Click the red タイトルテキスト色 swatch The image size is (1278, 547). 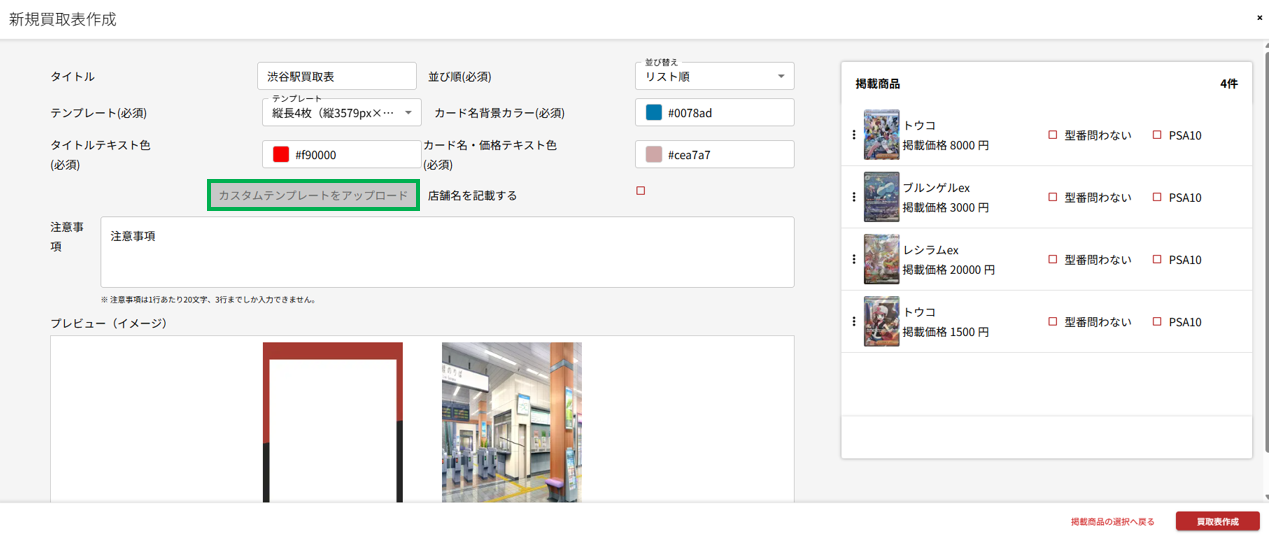281,155
